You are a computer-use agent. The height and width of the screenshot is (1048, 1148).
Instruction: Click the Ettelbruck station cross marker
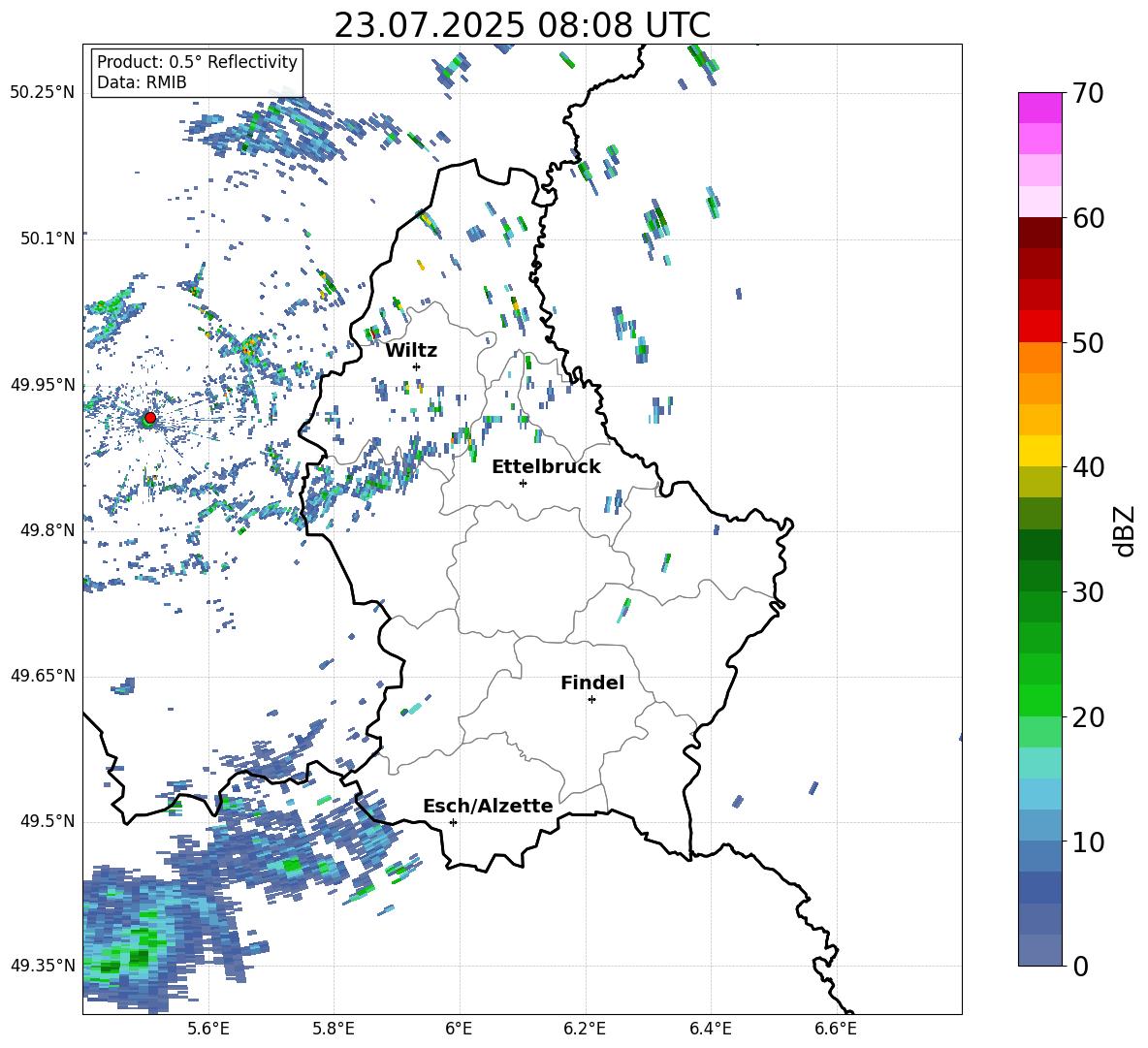(523, 483)
